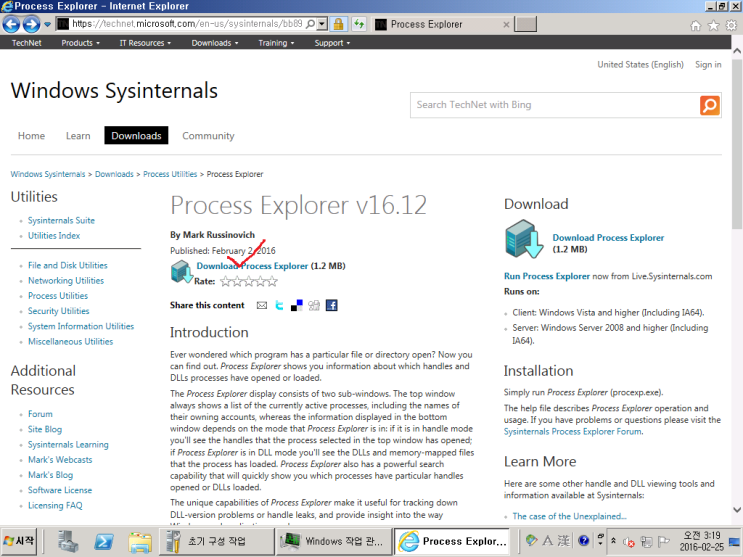Screen dimensions: 743x557
Task: Open the recent pages dropdown arrow
Action: [47, 24]
